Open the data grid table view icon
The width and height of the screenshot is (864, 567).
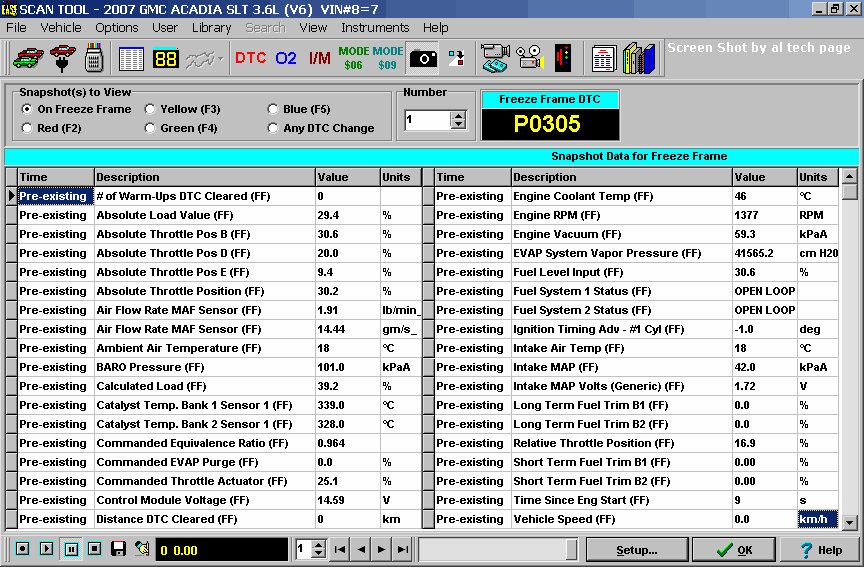[x=131, y=58]
